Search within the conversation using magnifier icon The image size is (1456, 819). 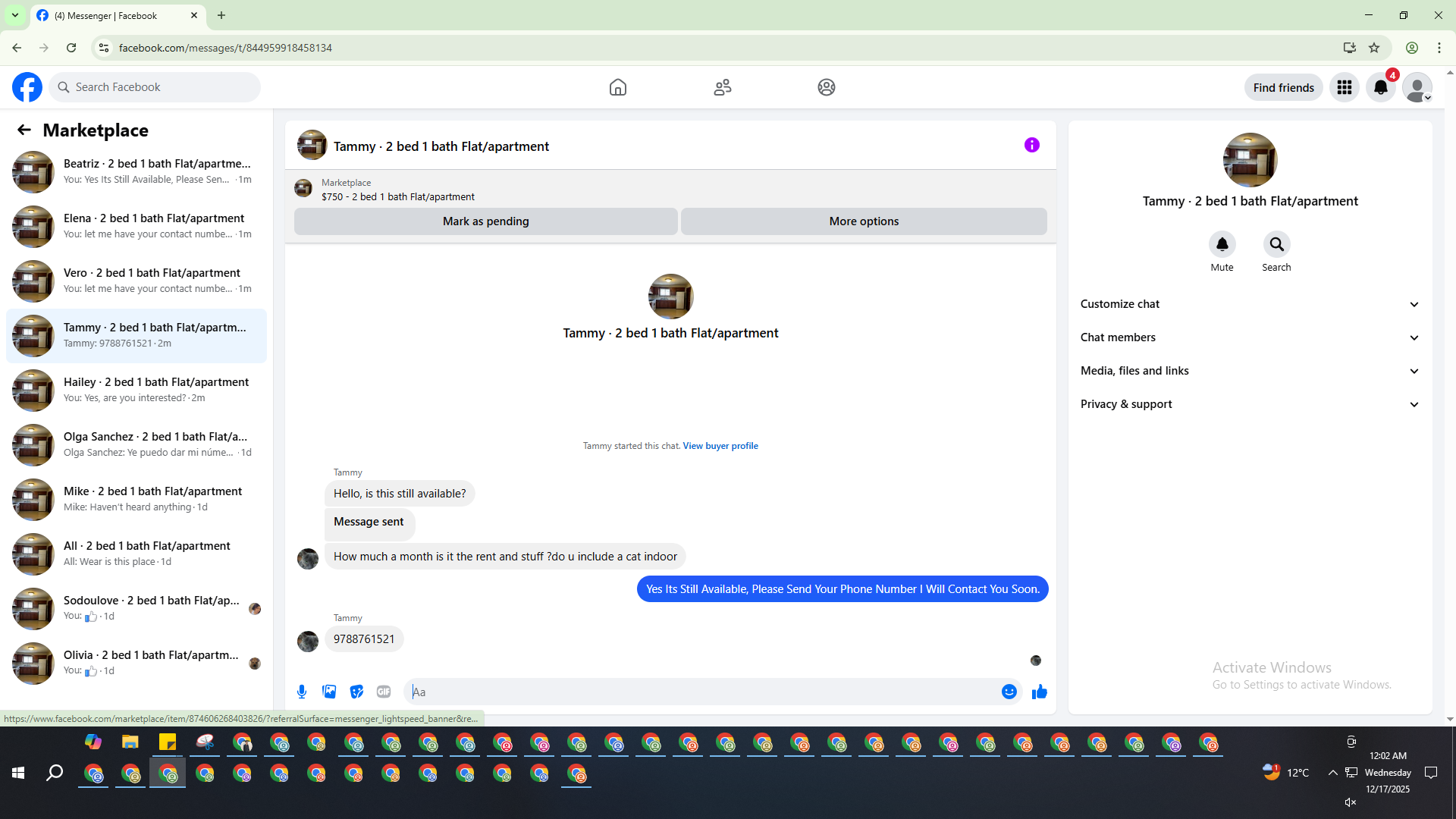click(x=1277, y=244)
